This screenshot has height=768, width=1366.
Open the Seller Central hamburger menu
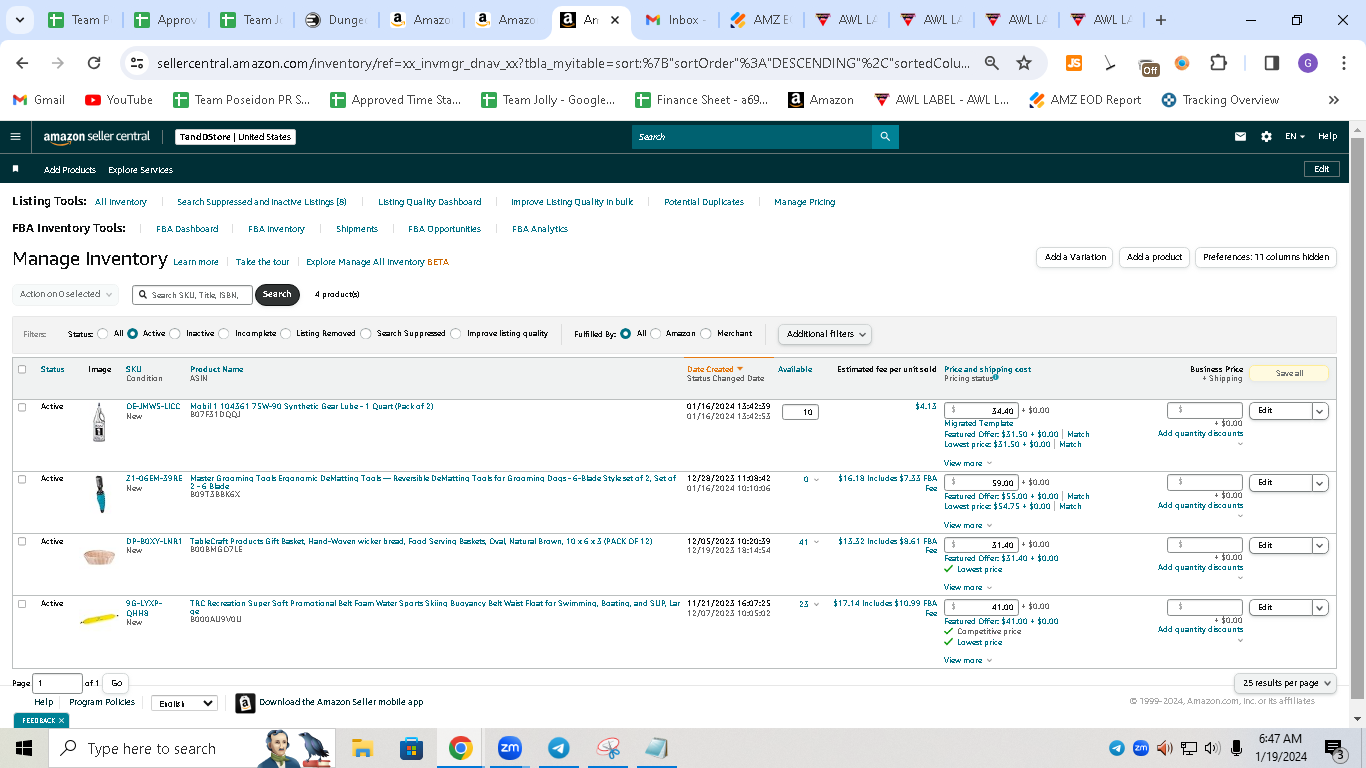[x=15, y=137]
